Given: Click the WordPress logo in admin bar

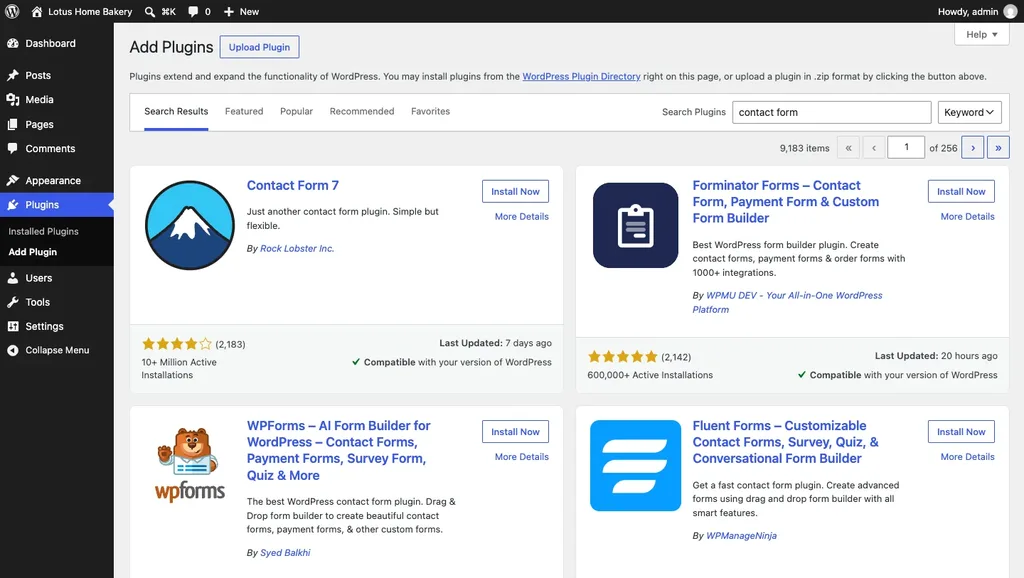Looking at the screenshot, I should pos(12,11).
